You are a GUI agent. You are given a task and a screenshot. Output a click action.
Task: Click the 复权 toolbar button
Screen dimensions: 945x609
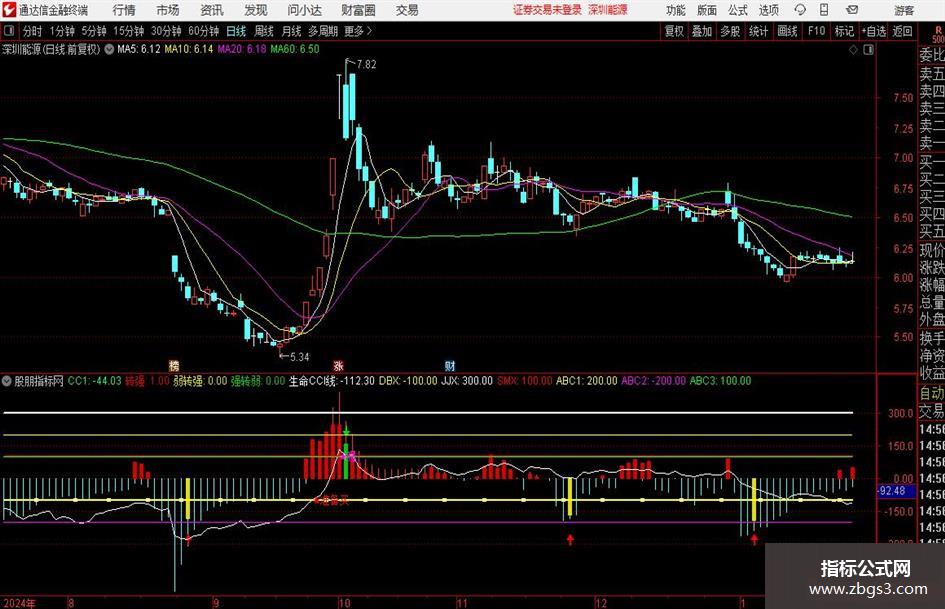tap(674, 31)
